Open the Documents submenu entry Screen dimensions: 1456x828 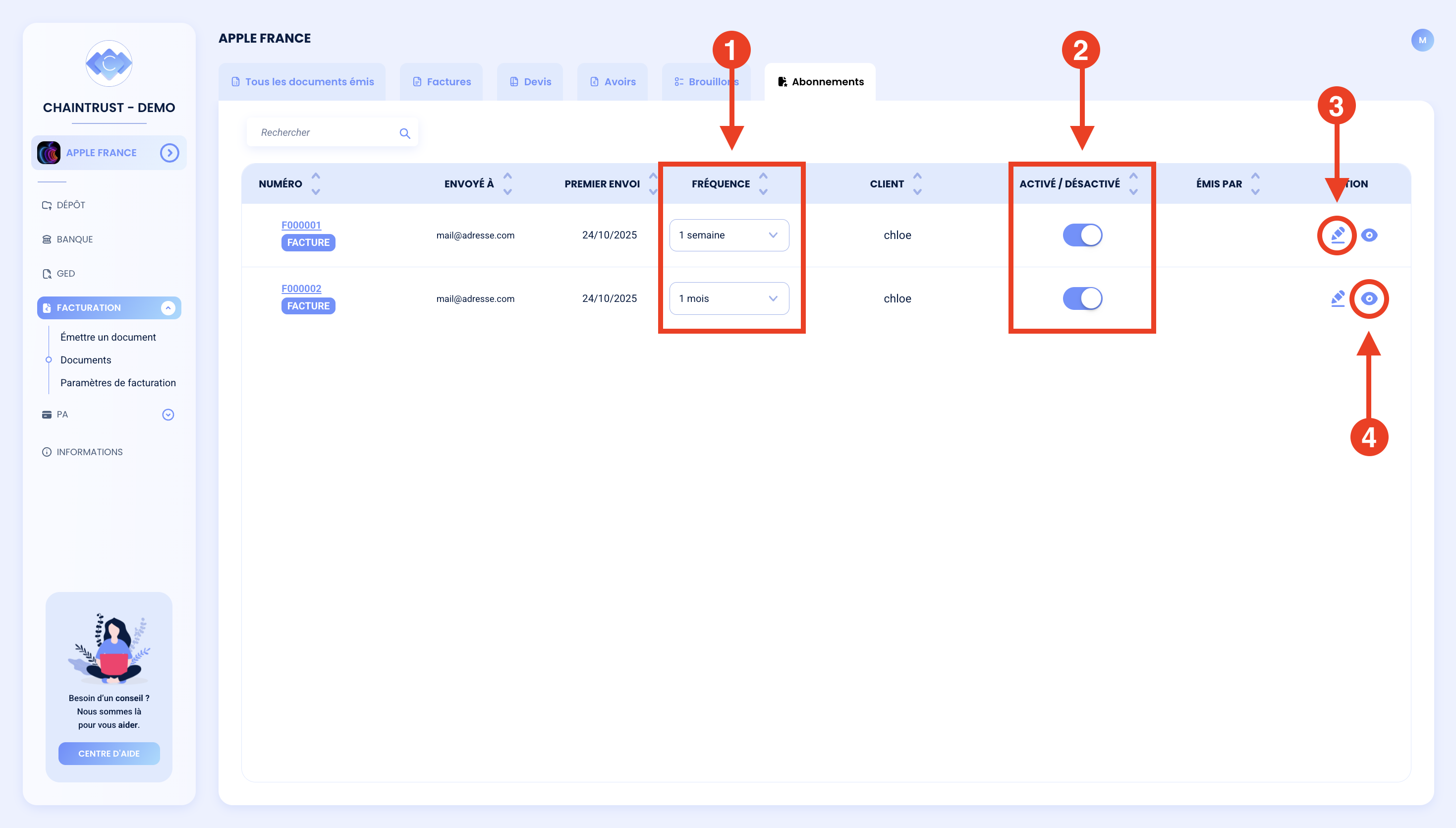click(86, 359)
